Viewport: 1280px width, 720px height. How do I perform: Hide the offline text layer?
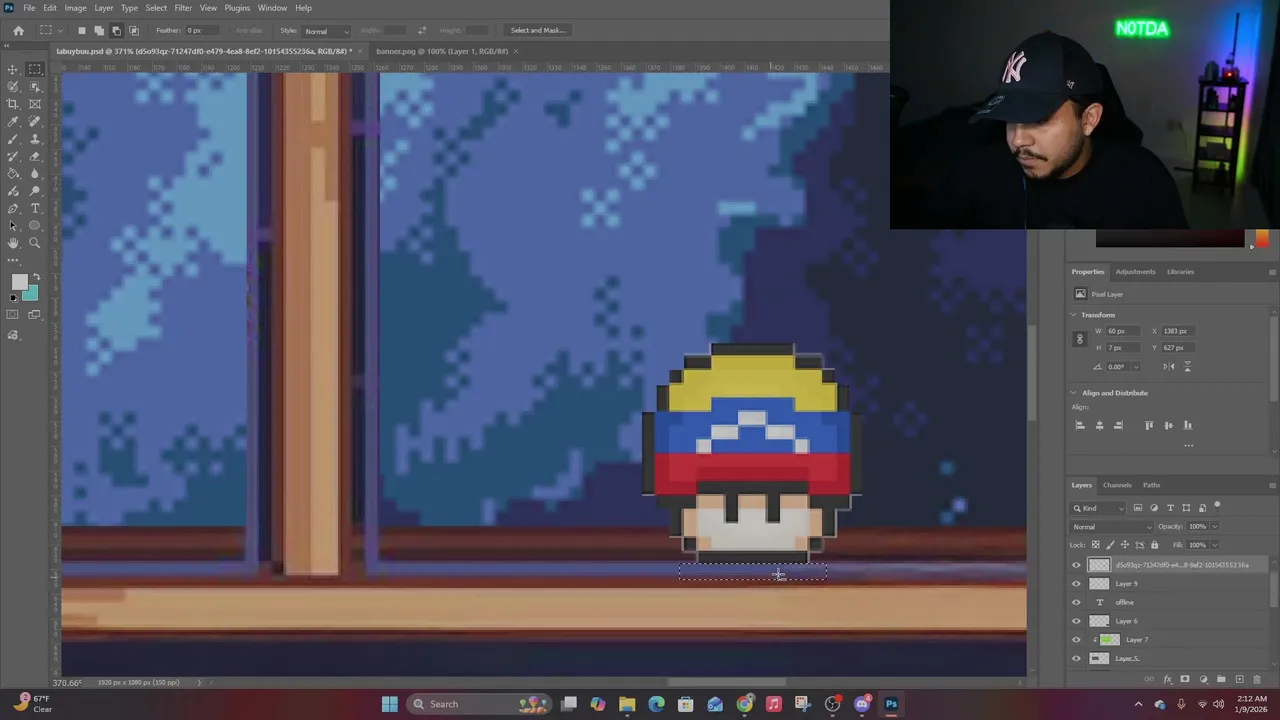tap(1077, 602)
